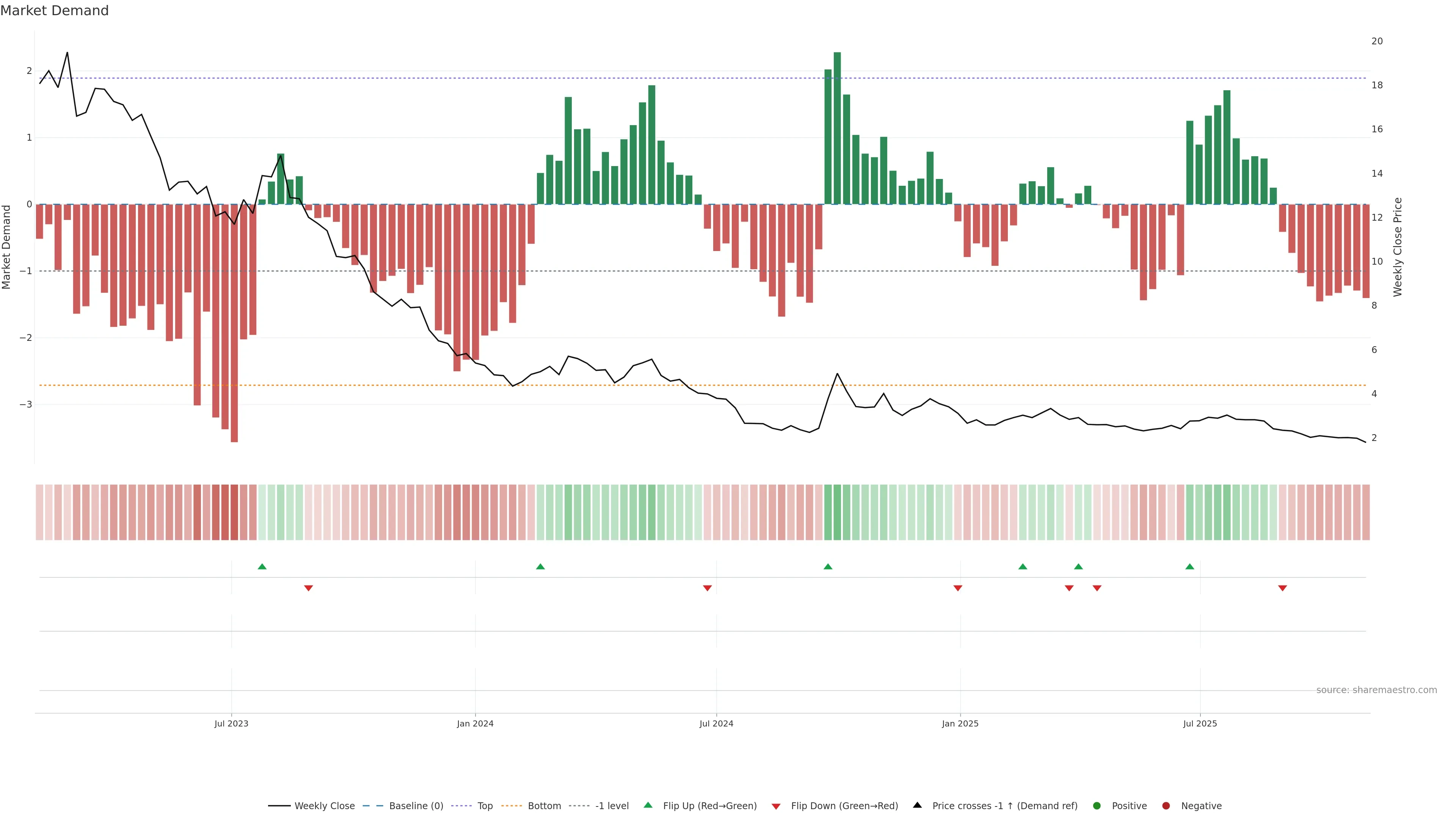Click the black Price crosses -1 legend icon

pyautogui.click(x=917, y=805)
